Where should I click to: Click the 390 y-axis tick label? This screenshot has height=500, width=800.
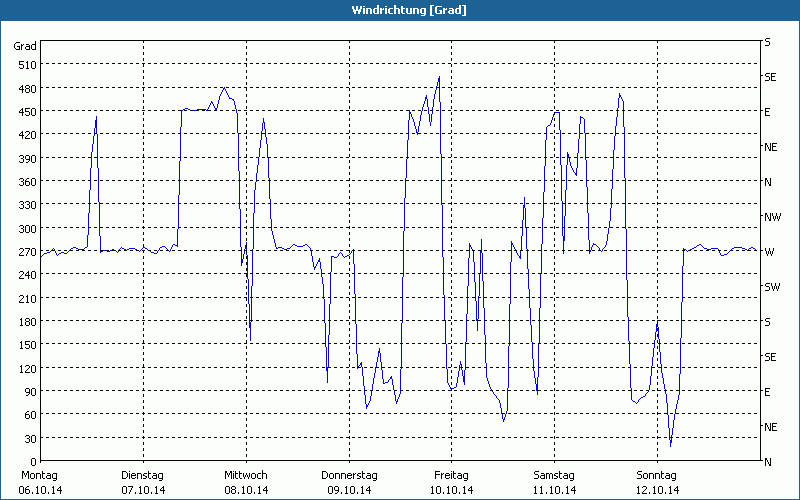(x=28, y=159)
